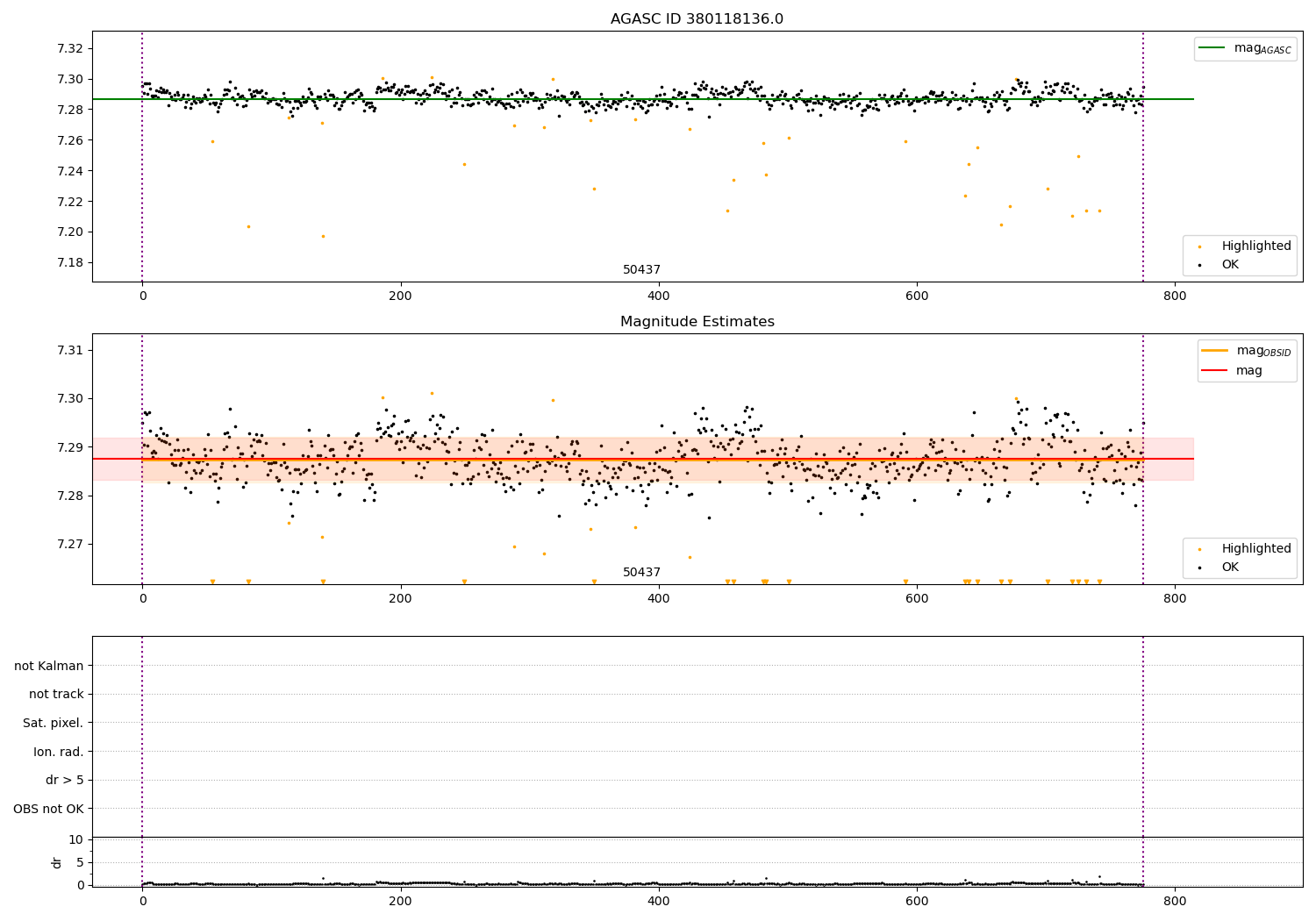Click the 600 x-tick under the top plot
This screenshot has height=921, width=1316.
click(917, 296)
